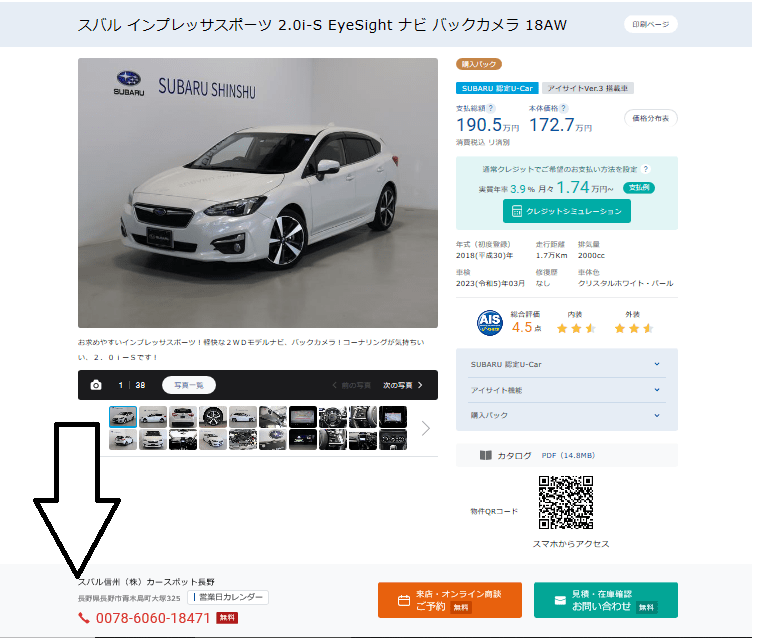
Task: Click the クリスタルホワイト・パール body color
Action: pyautogui.click(x=626, y=284)
